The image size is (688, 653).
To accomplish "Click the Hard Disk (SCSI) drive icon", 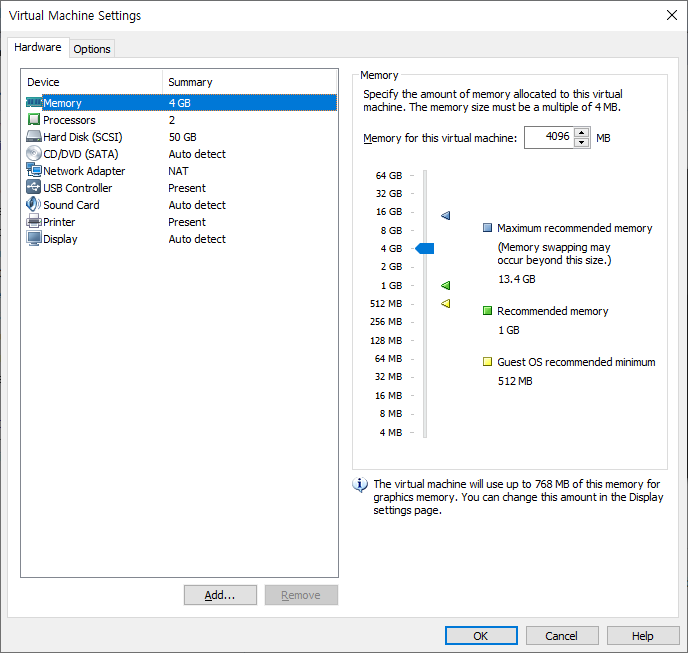I will (34, 136).
